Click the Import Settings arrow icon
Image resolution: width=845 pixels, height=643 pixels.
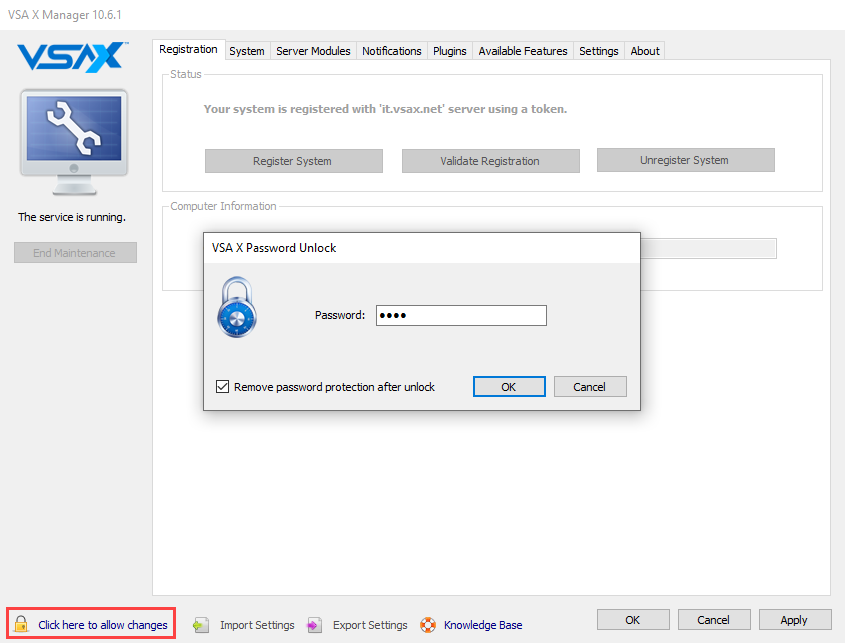pos(201,625)
